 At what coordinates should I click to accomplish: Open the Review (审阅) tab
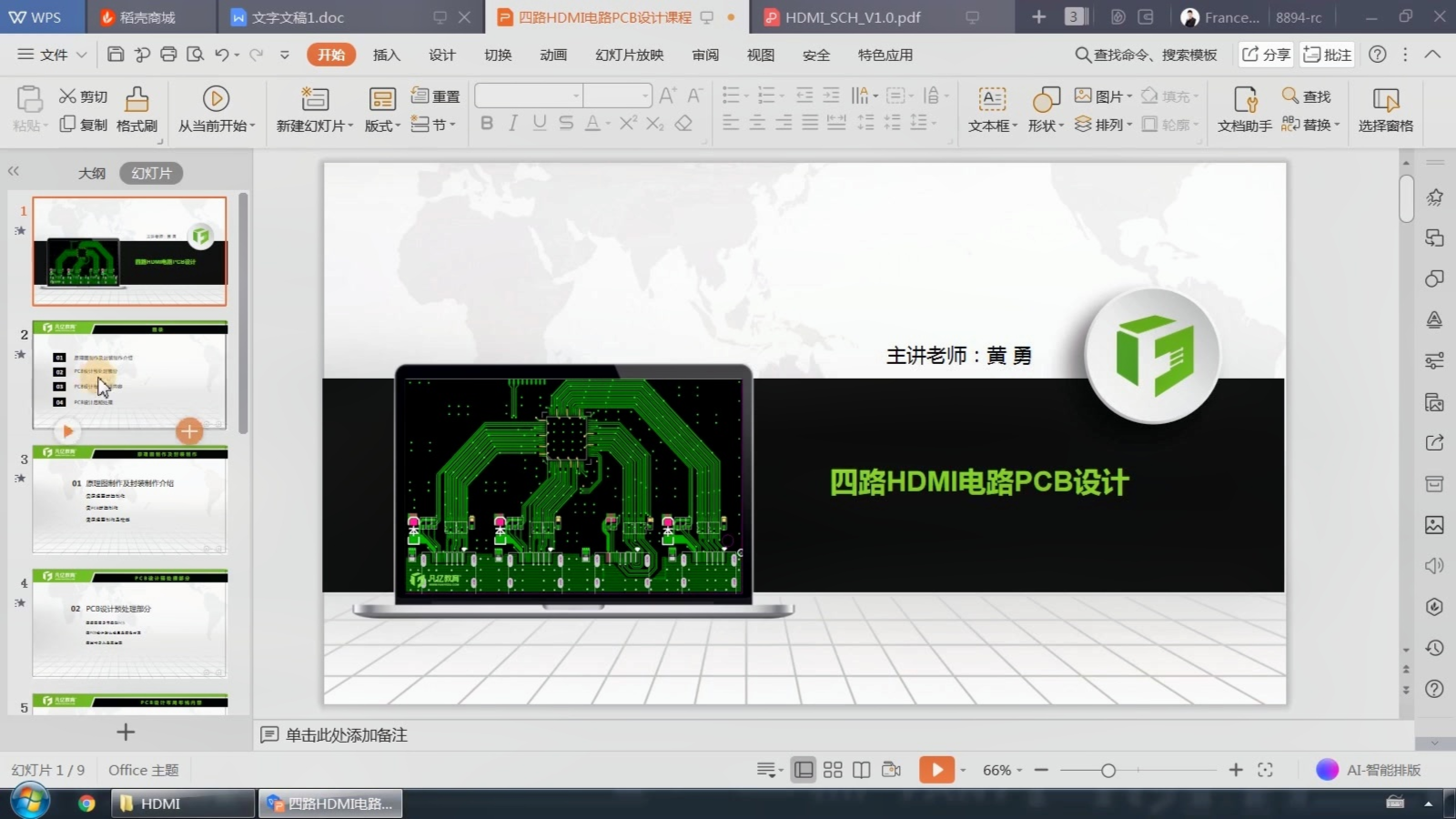coord(705,55)
